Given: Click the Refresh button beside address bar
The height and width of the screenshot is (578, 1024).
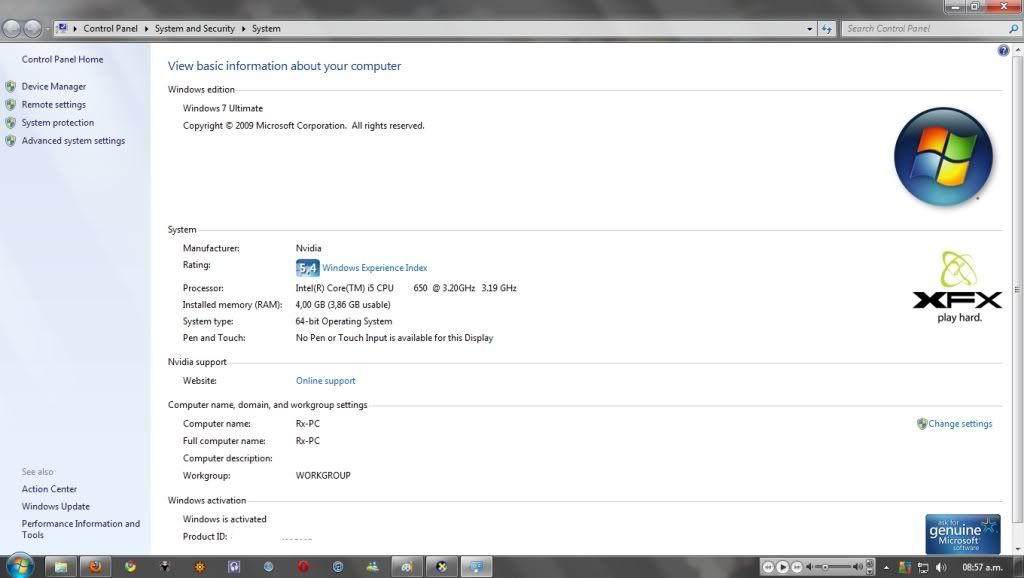Looking at the screenshot, I should click(x=827, y=29).
